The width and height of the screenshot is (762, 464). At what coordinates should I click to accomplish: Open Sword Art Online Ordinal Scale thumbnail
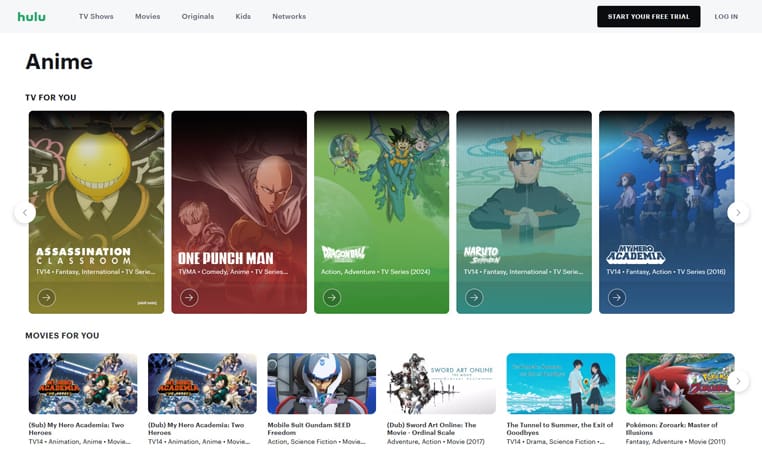click(x=441, y=383)
